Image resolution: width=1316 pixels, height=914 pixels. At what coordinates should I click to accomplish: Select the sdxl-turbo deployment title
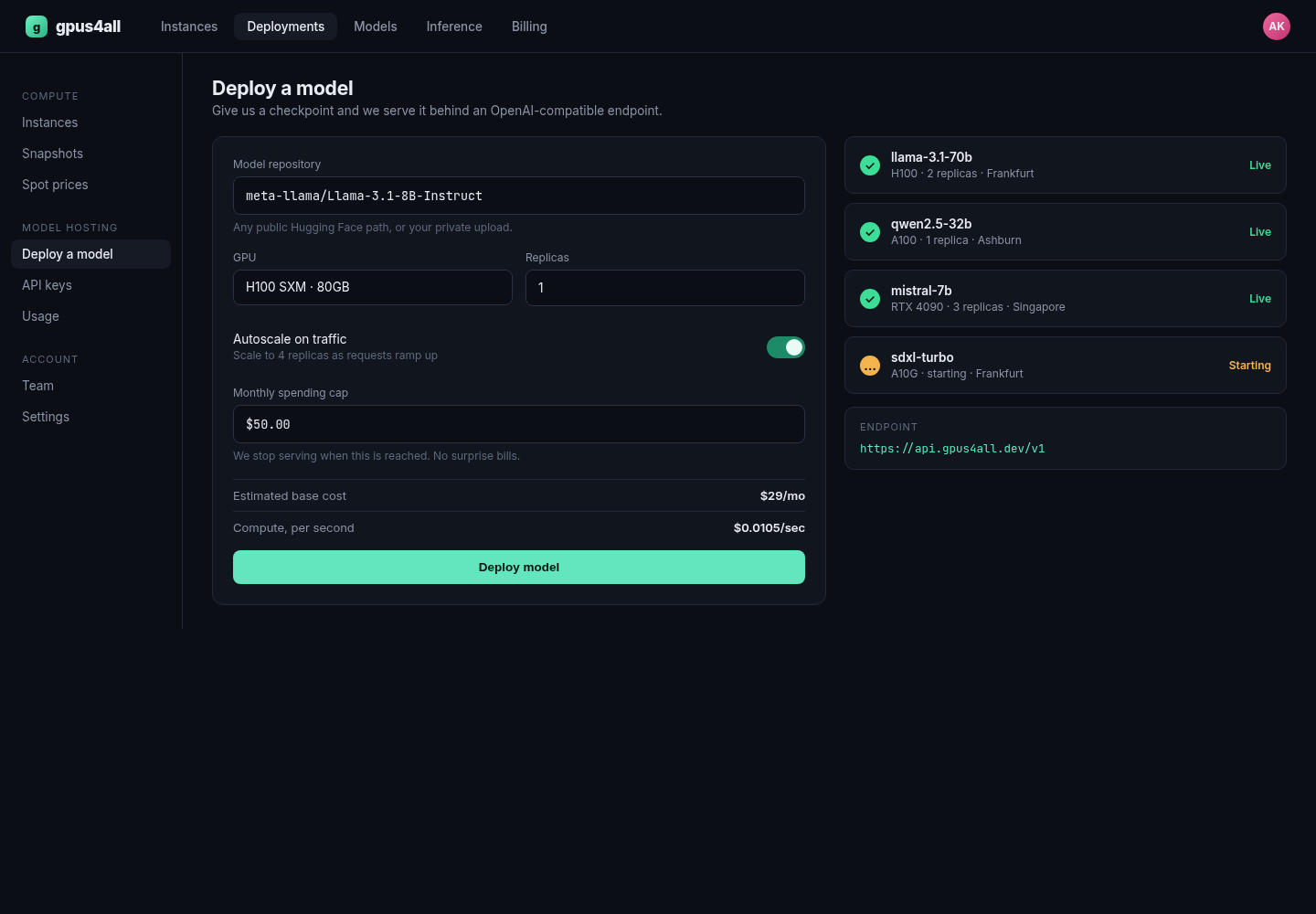[x=922, y=357]
